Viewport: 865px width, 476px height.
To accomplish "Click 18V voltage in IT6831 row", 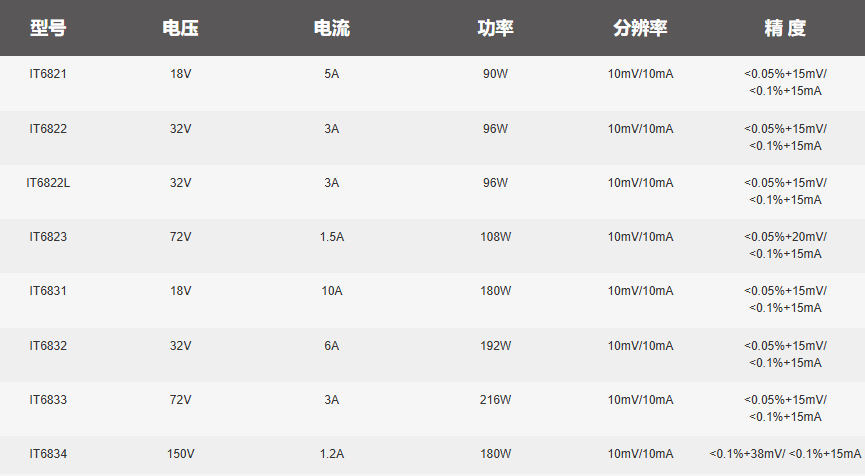I will [x=180, y=291].
